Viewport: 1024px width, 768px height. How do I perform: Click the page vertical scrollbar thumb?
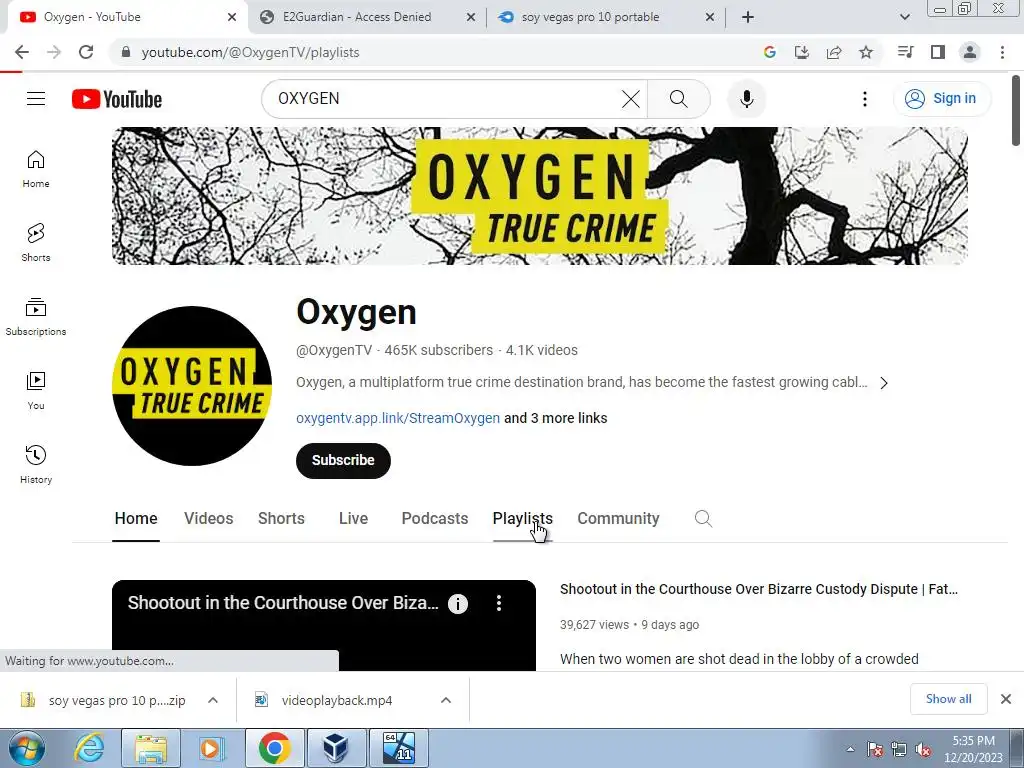click(x=1016, y=111)
